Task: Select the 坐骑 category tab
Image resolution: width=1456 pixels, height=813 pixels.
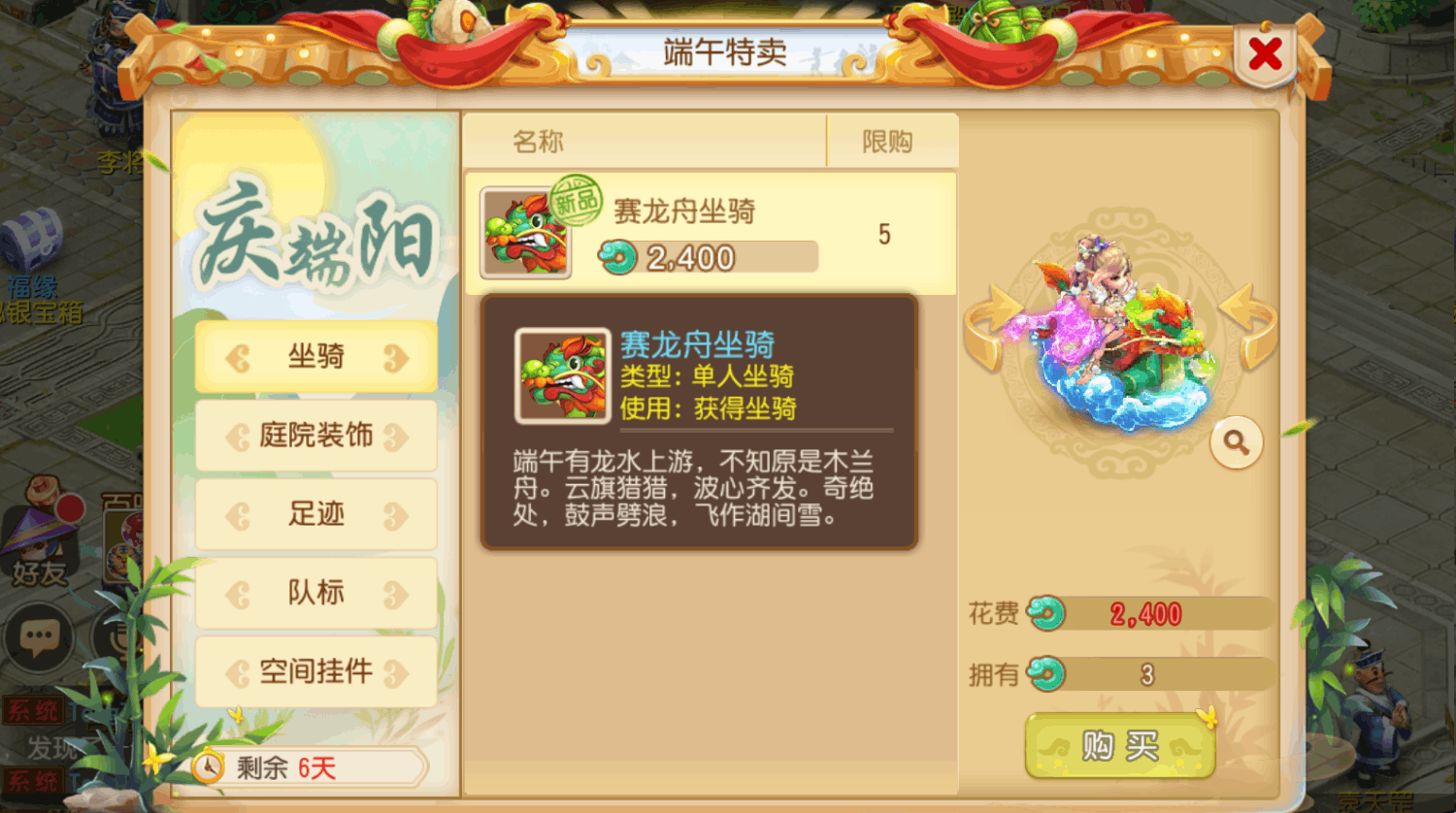Action: click(x=316, y=357)
